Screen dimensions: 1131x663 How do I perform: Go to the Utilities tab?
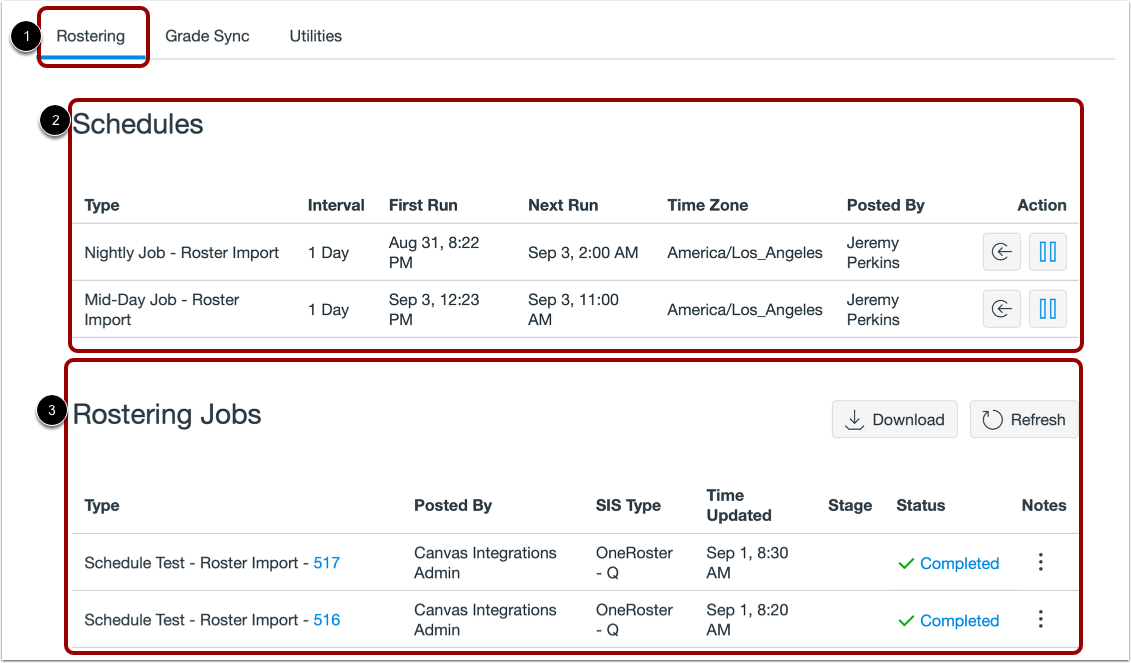tap(316, 36)
